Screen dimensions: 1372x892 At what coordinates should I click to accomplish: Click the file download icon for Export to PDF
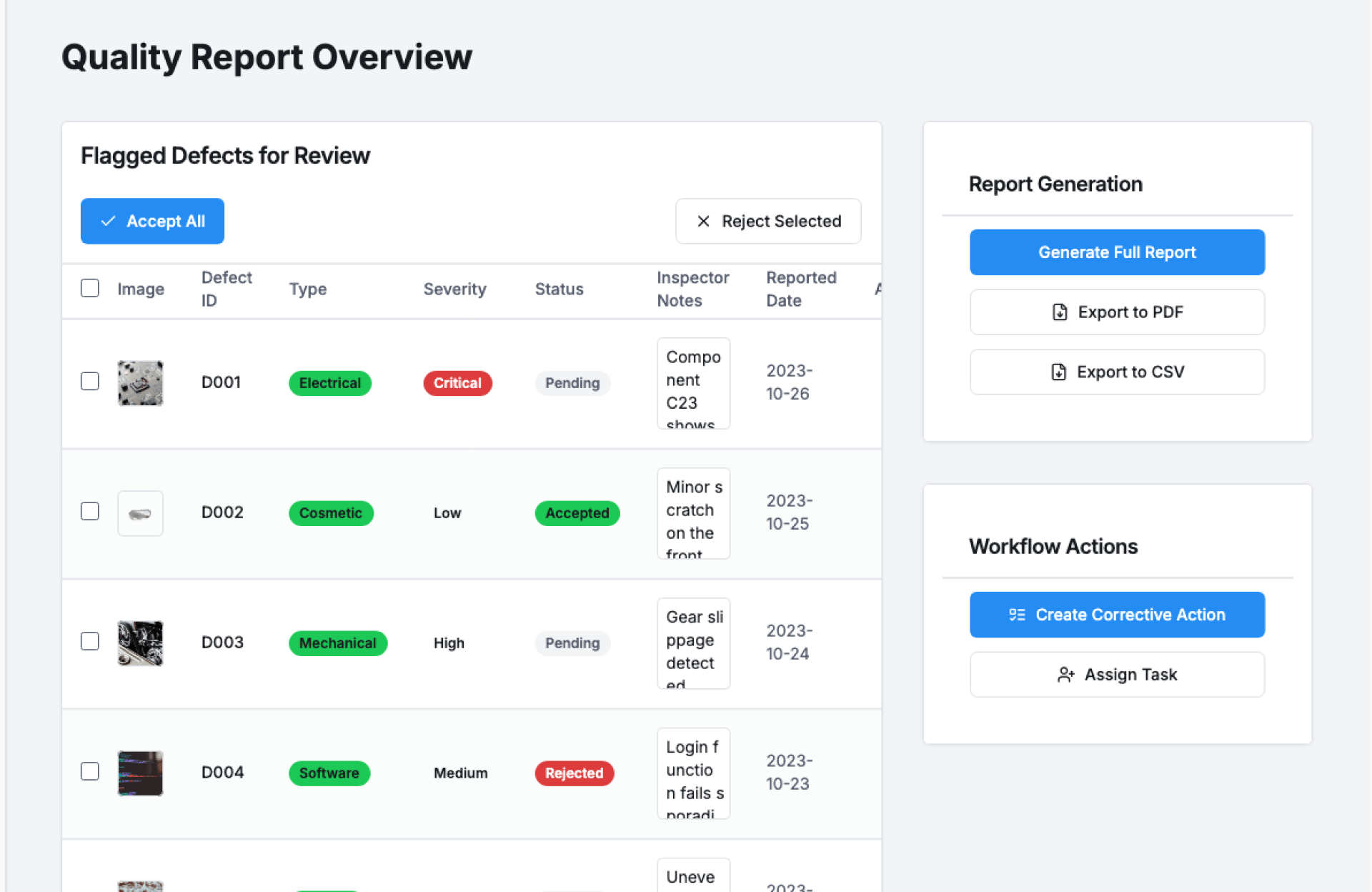point(1060,312)
